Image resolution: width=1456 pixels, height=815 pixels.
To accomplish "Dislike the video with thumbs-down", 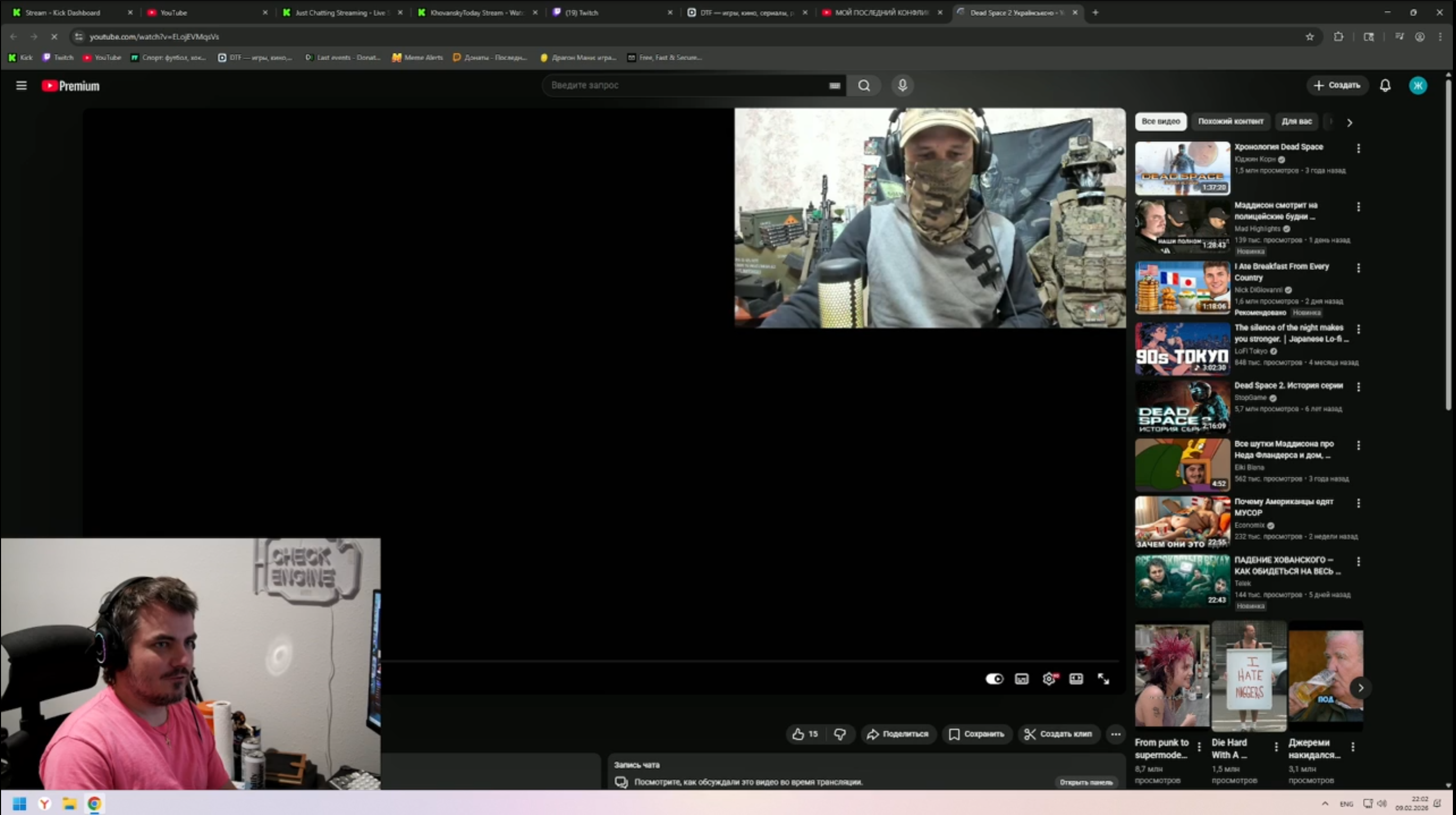I will pyautogui.click(x=840, y=734).
